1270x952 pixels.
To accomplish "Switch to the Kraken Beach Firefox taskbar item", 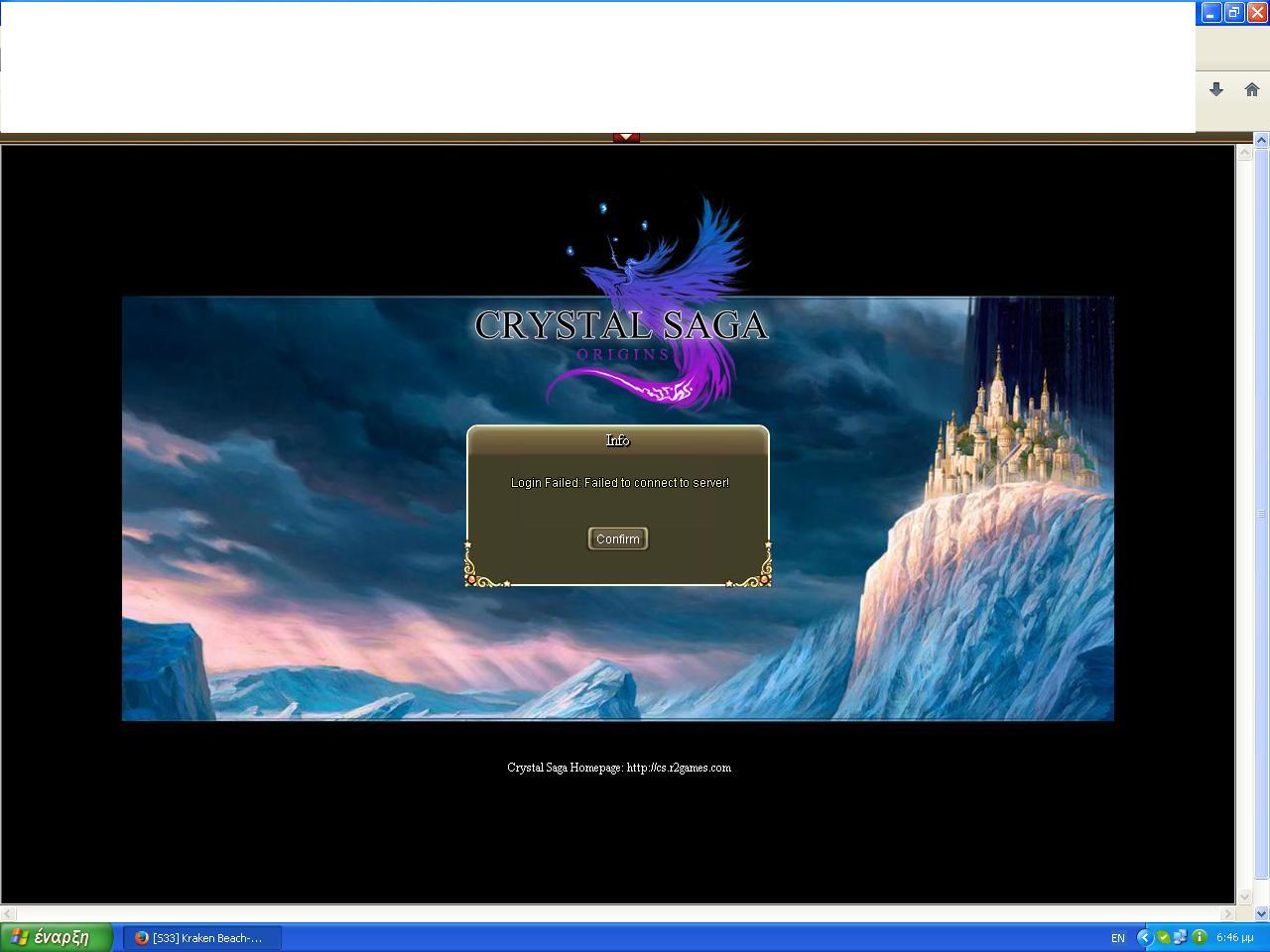I will [x=202, y=937].
